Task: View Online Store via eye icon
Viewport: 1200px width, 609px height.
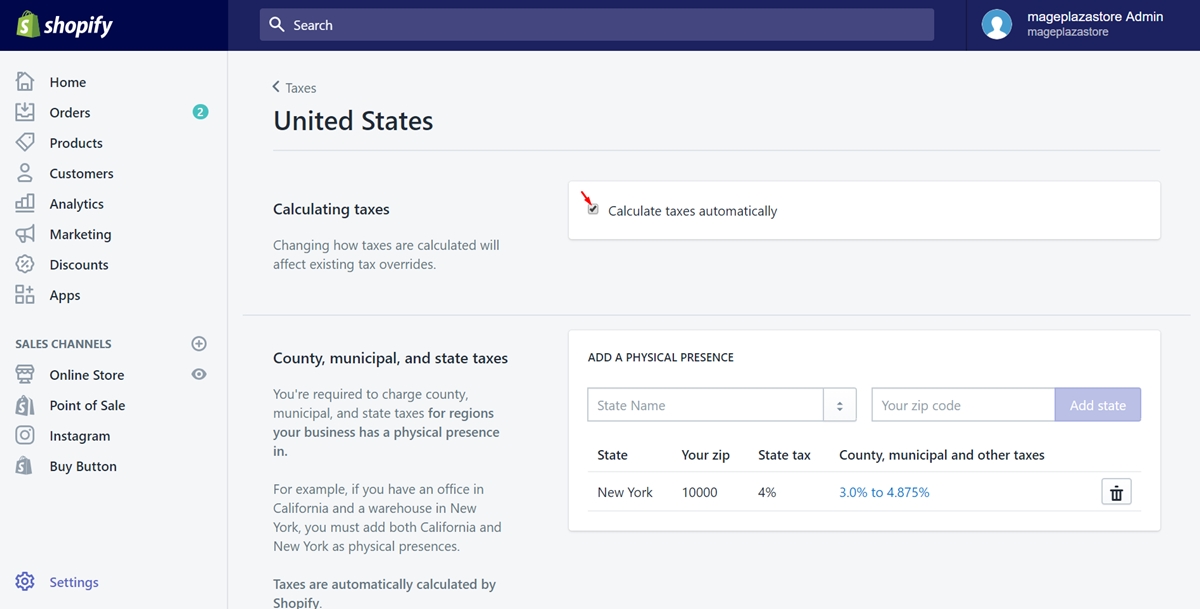Action: pyautogui.click(x=199, y=374)
